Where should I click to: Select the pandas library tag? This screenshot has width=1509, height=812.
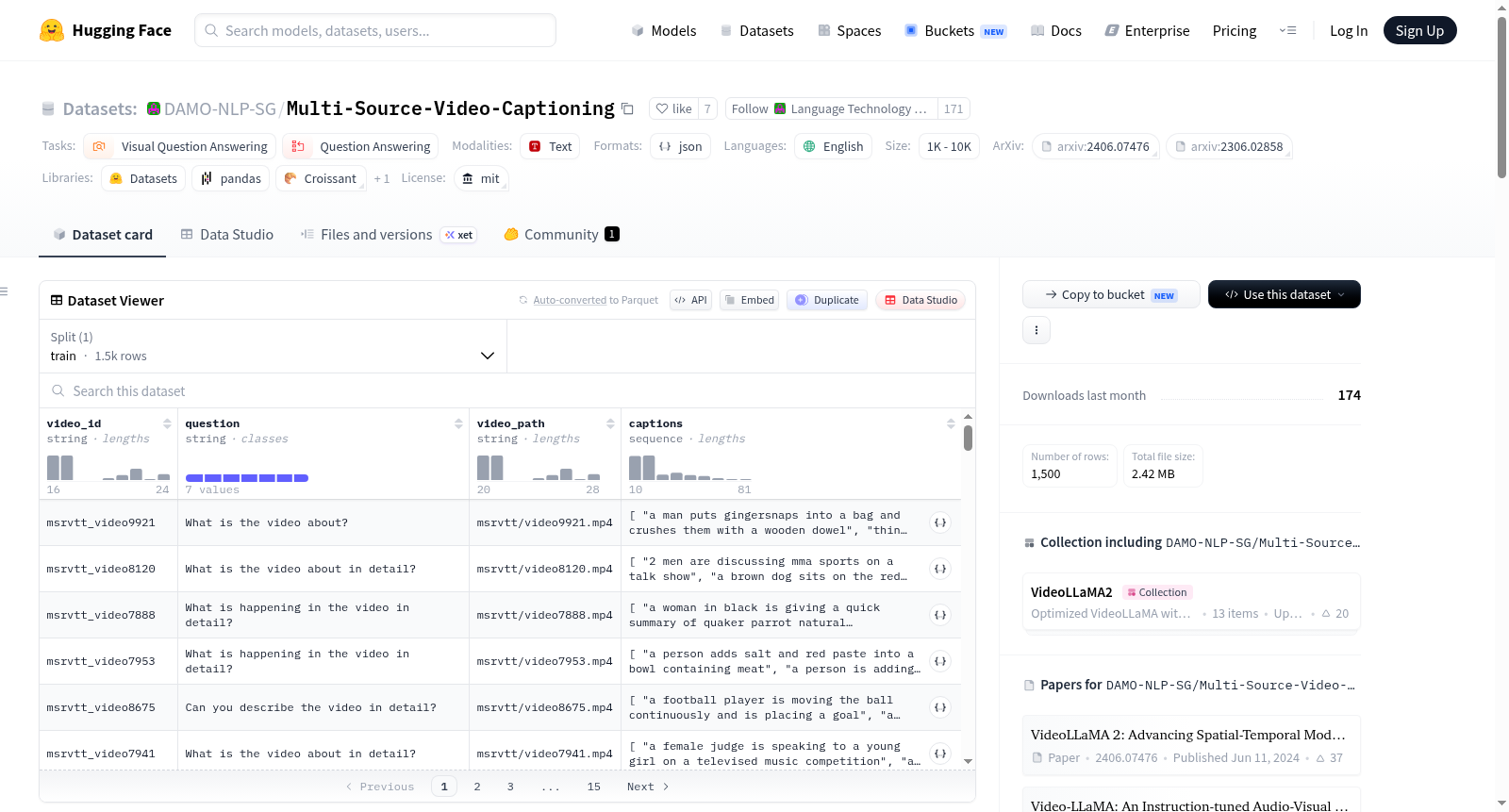pos(231,178)
